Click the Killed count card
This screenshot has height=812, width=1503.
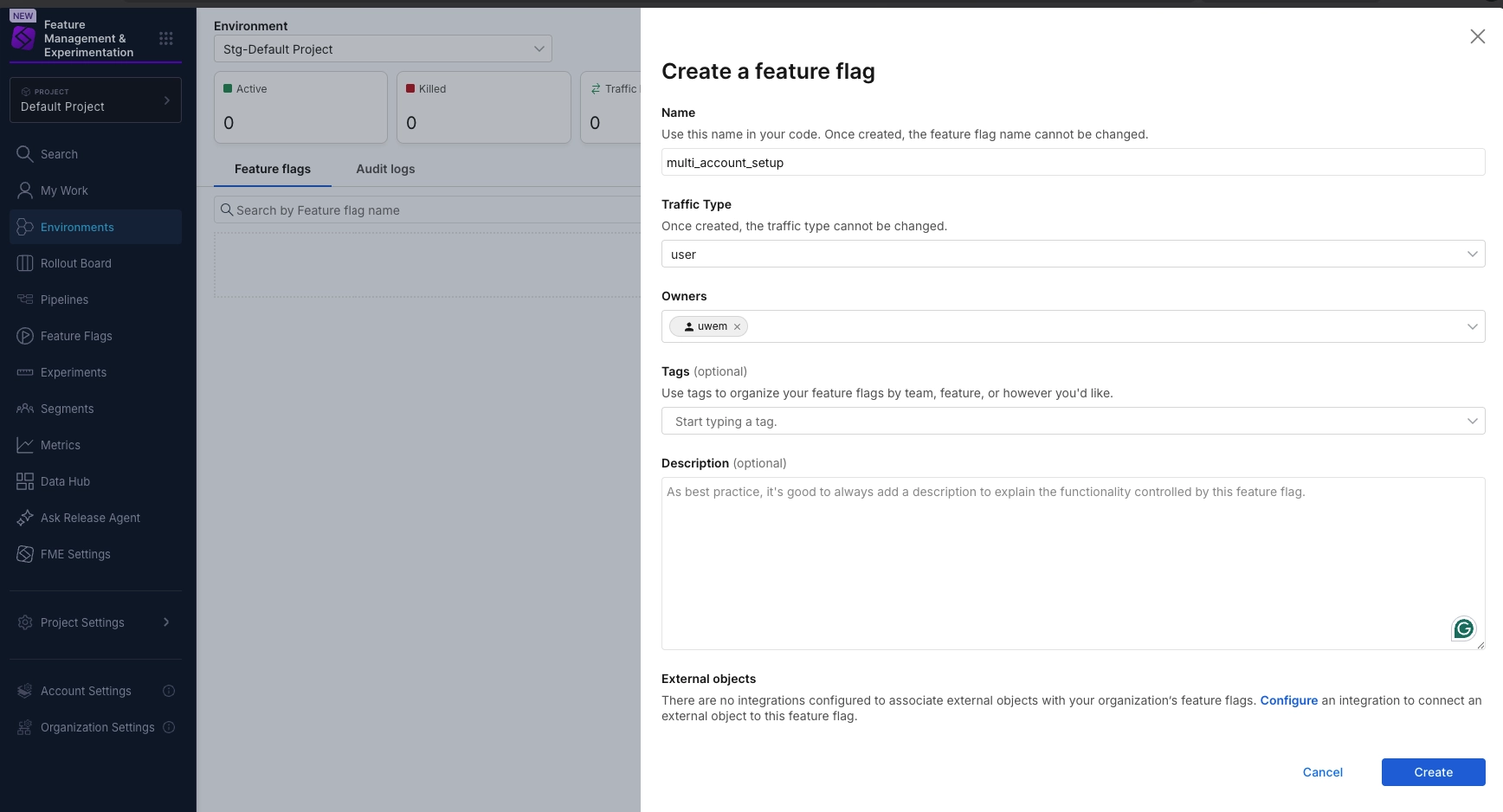(x=483, y=107)
